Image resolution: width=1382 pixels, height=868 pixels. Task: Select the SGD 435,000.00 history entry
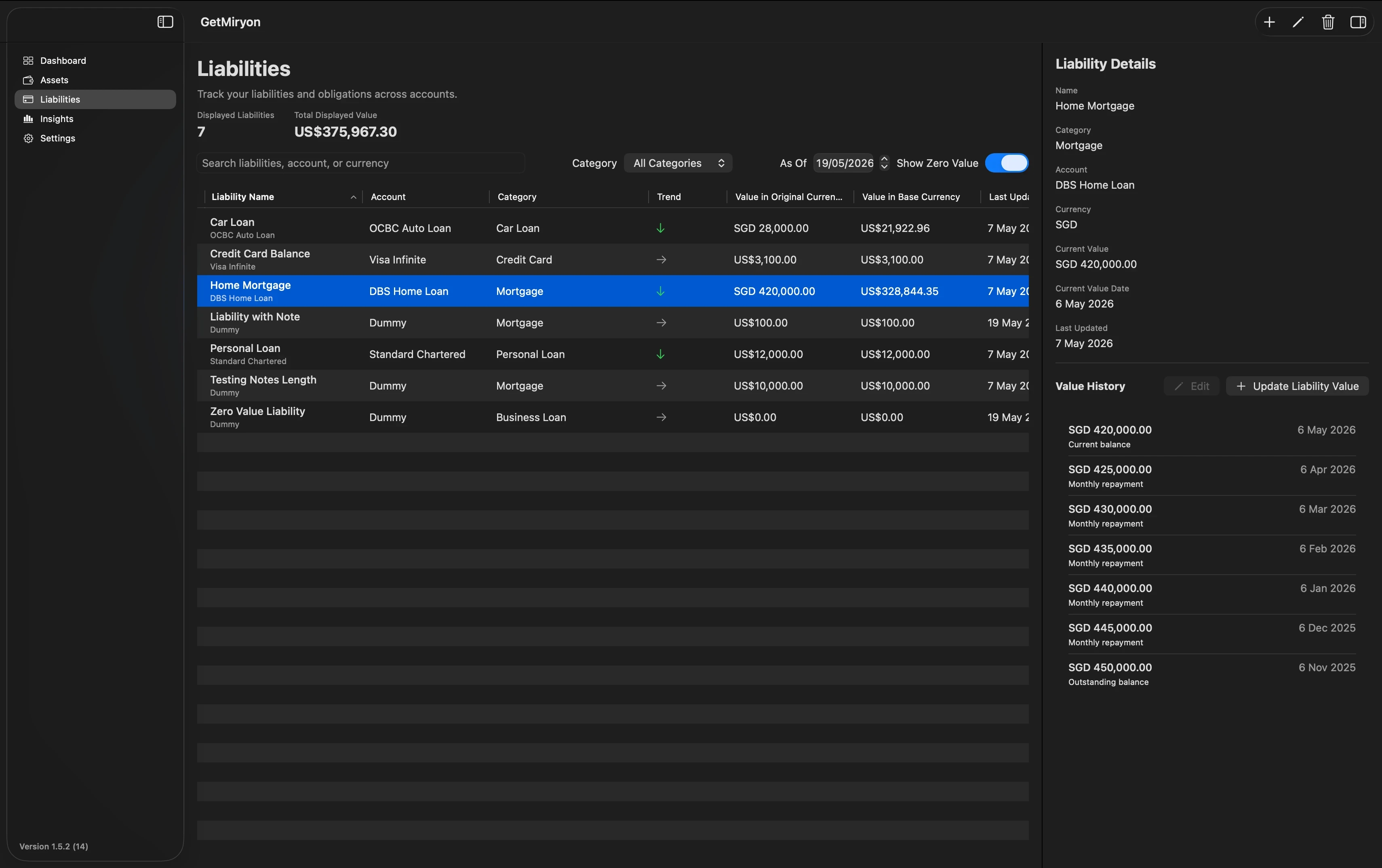point(1211,555)
